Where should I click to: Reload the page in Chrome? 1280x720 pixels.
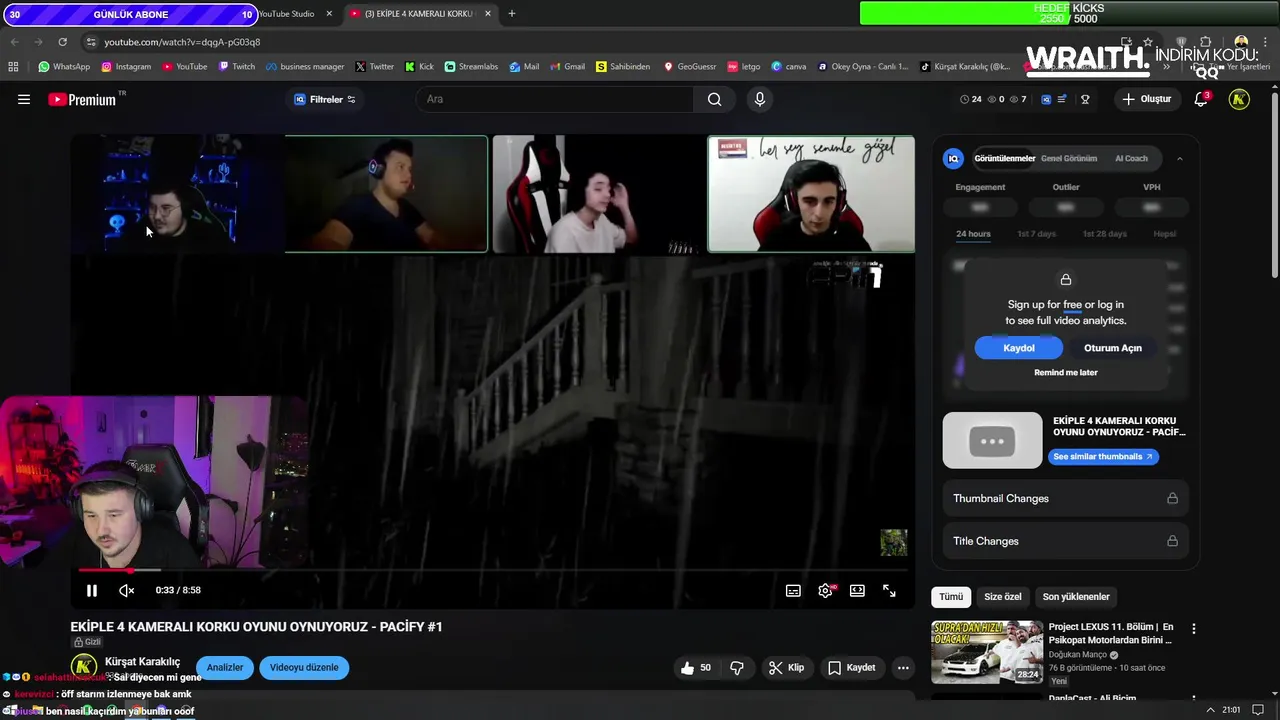[x=62, y=42]
